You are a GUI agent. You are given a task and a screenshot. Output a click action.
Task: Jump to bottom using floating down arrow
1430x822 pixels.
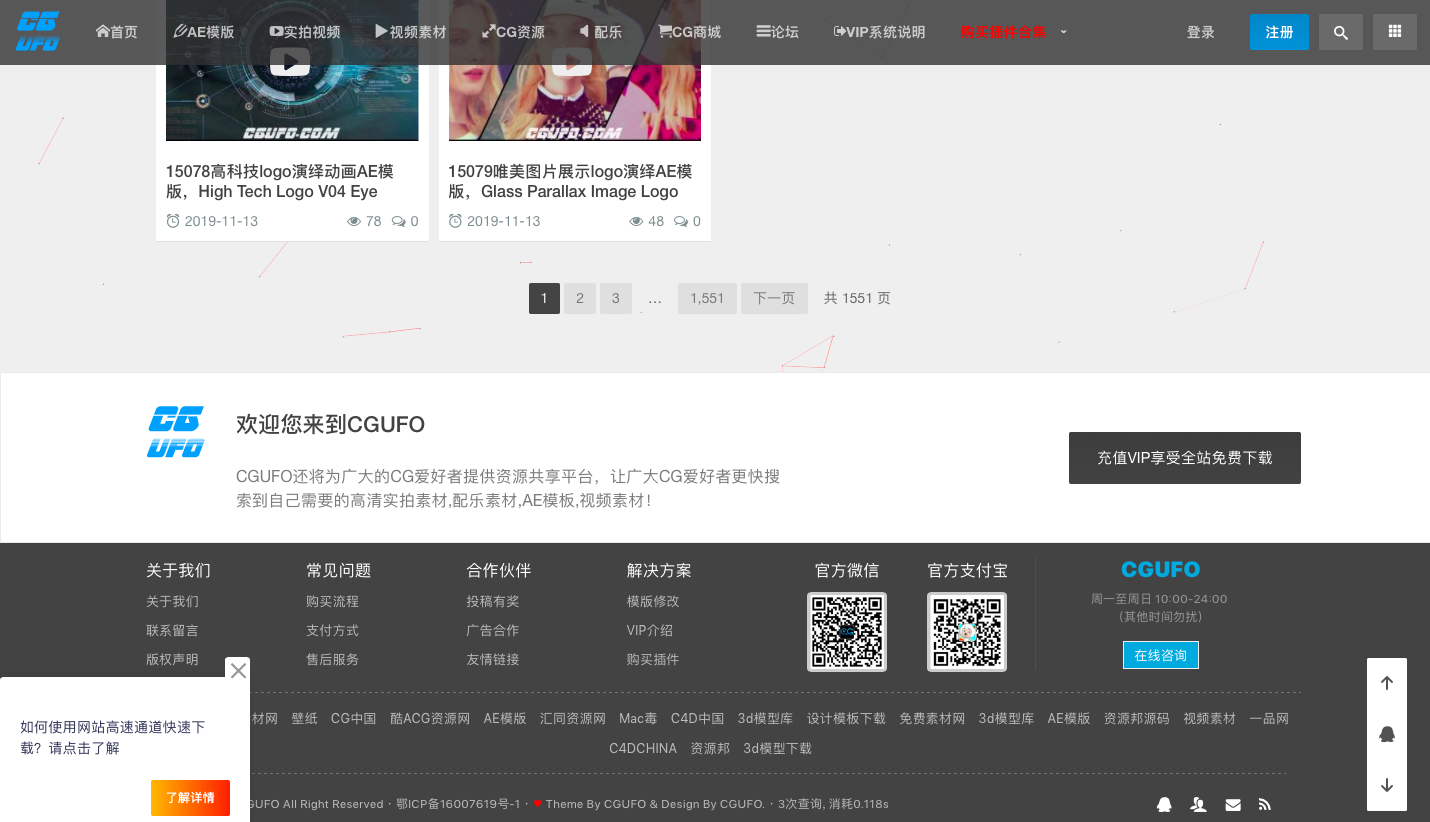tap(1386, 785)
